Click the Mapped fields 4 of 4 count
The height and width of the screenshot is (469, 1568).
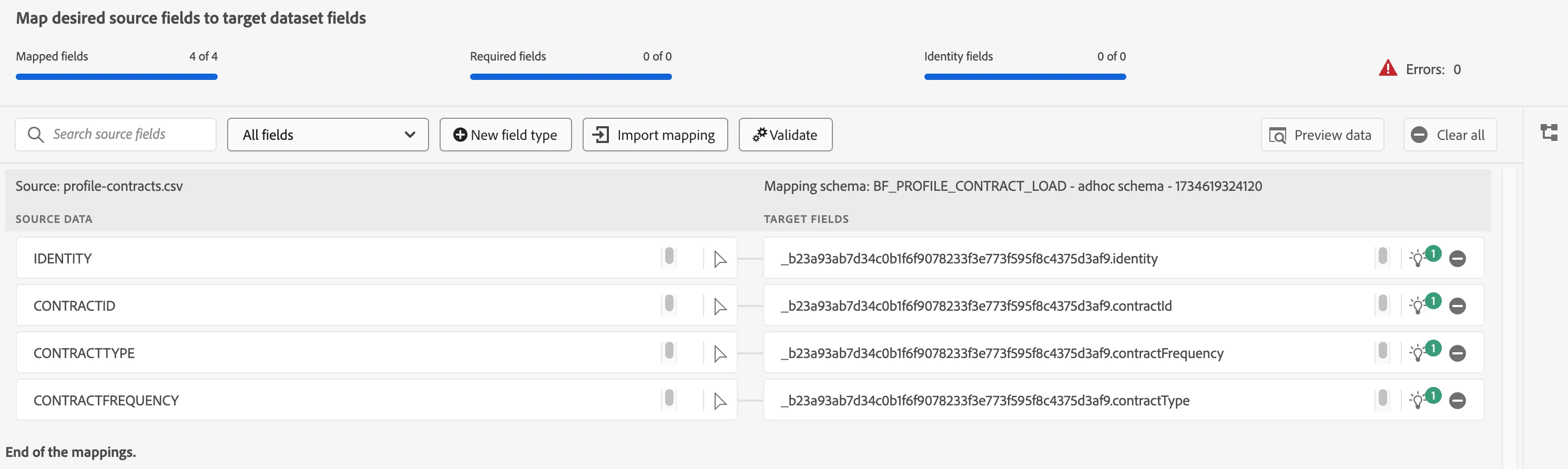(203, 57)
